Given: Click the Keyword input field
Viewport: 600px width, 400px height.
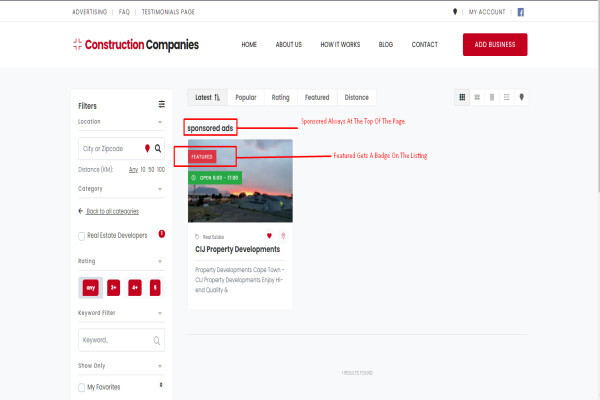Looking at the screenshot, I should [121, 340].
